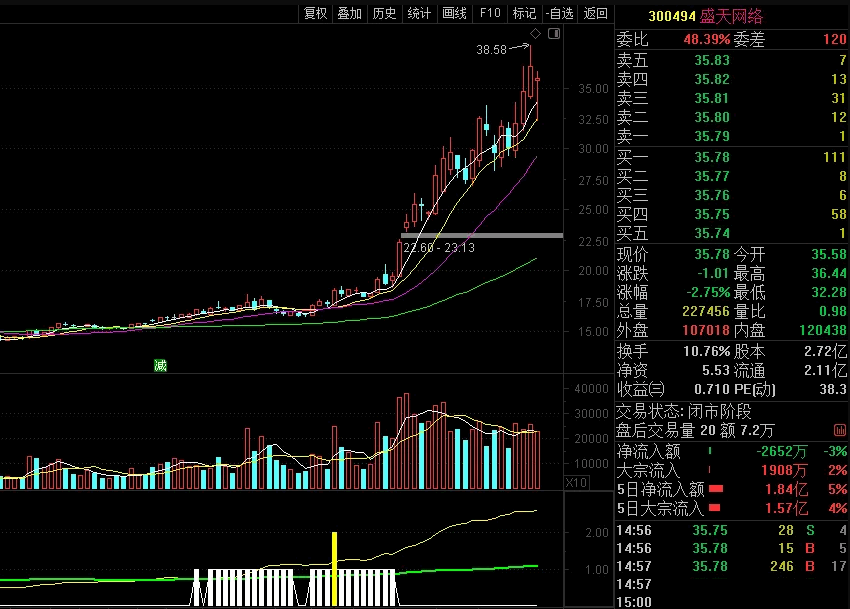This screenshot has height=609, width=850.
Task: Open the red bar-chart icon beside after-hours volume
Action: (840, 431)
